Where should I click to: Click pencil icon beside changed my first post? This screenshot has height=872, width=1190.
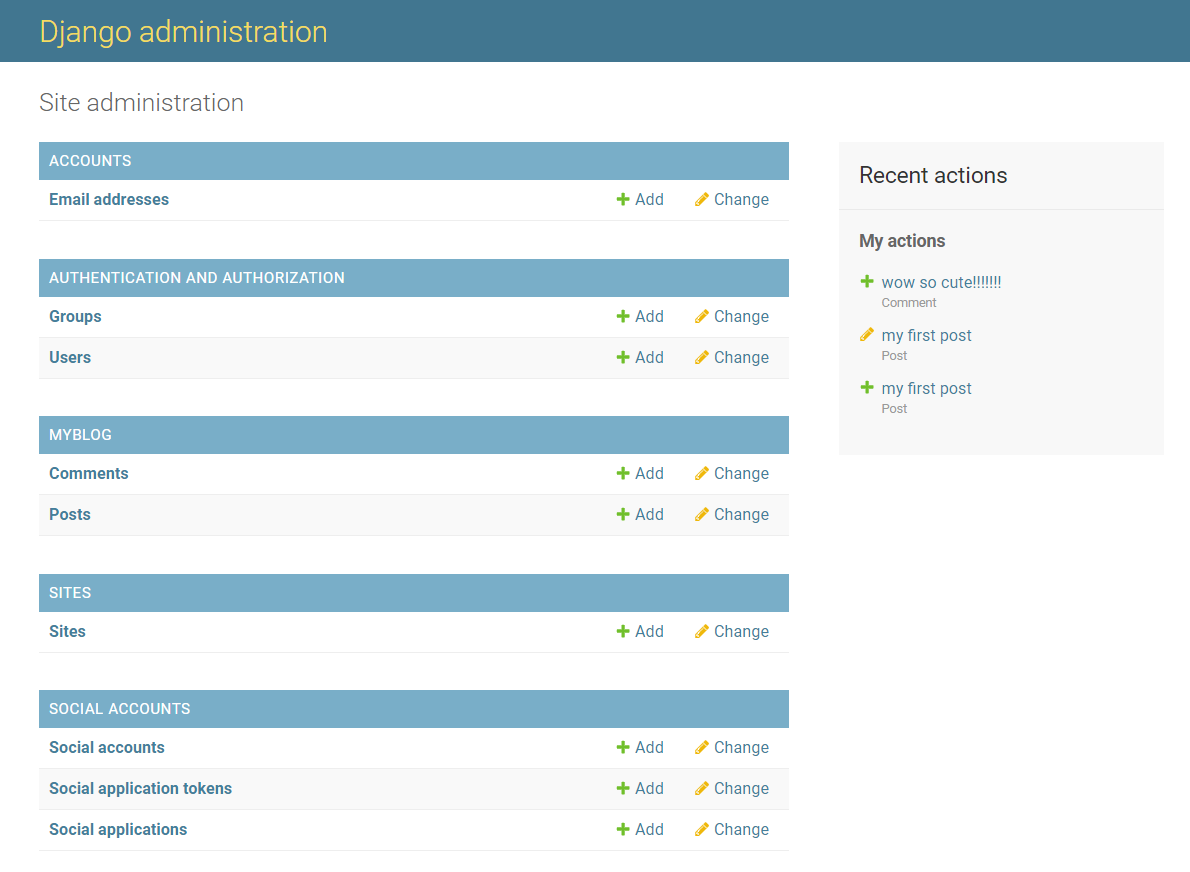click(867, 335)
